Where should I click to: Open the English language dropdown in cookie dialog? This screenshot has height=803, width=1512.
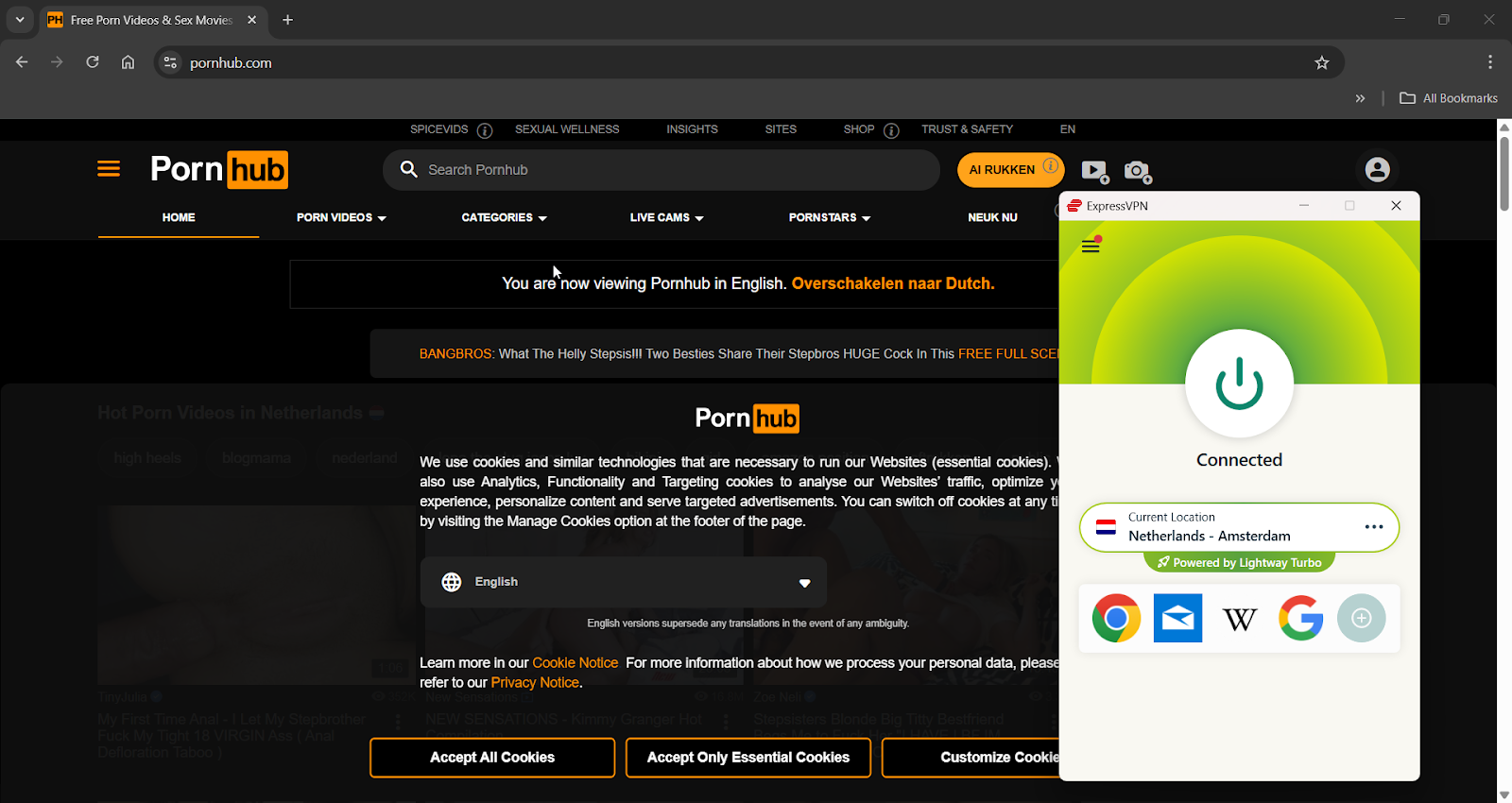[x=624, y=582]
